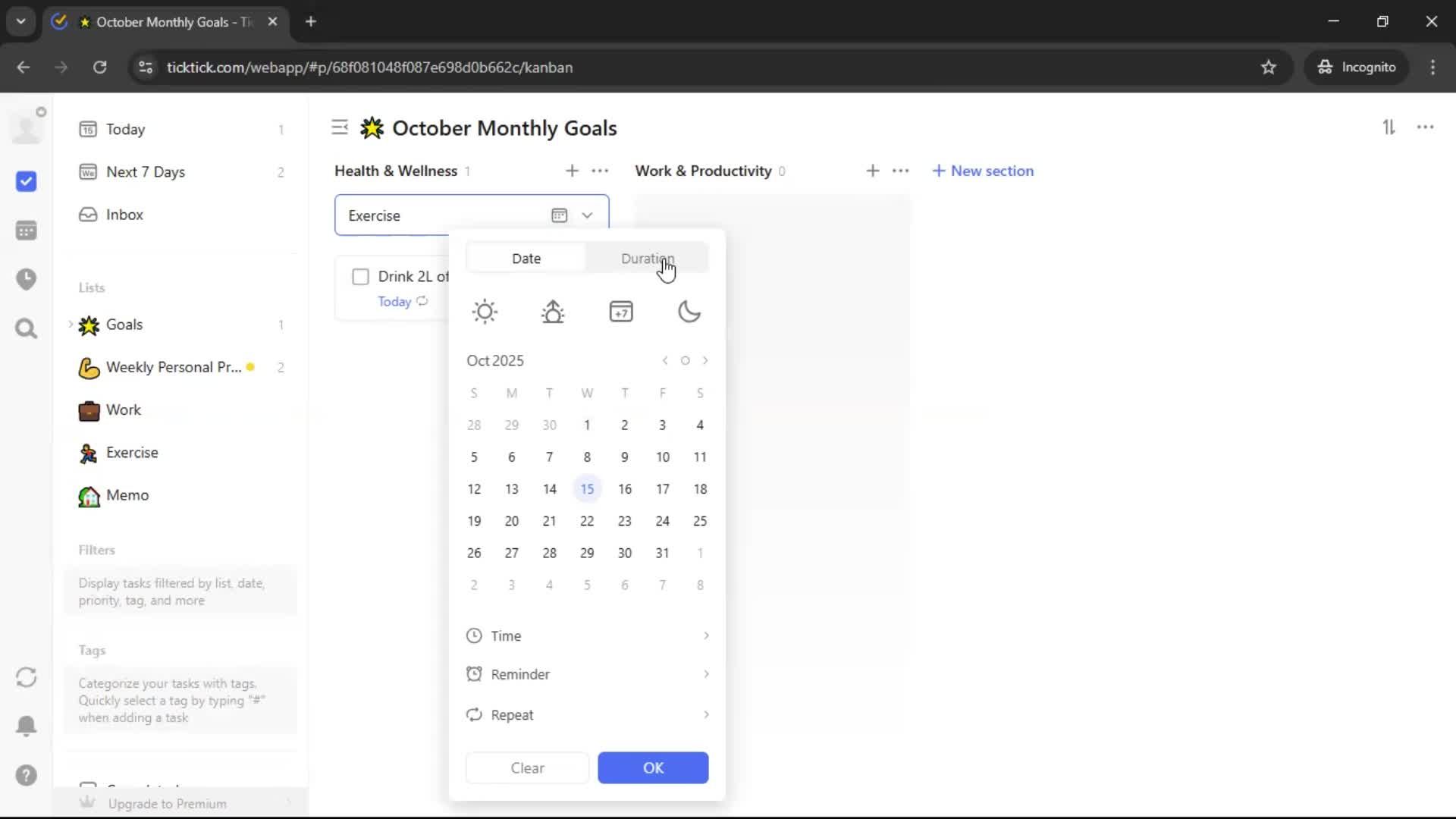Open the calendar view icon in left rail
The image size is (1456, 819).
[27, 231]
